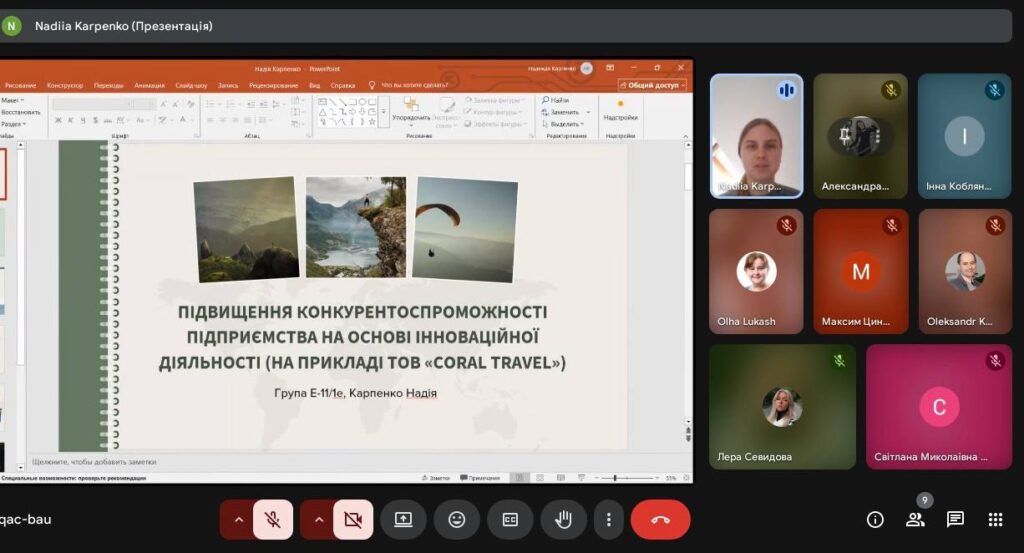
Task: Show the participants people list
Action: tap(915, 520)
